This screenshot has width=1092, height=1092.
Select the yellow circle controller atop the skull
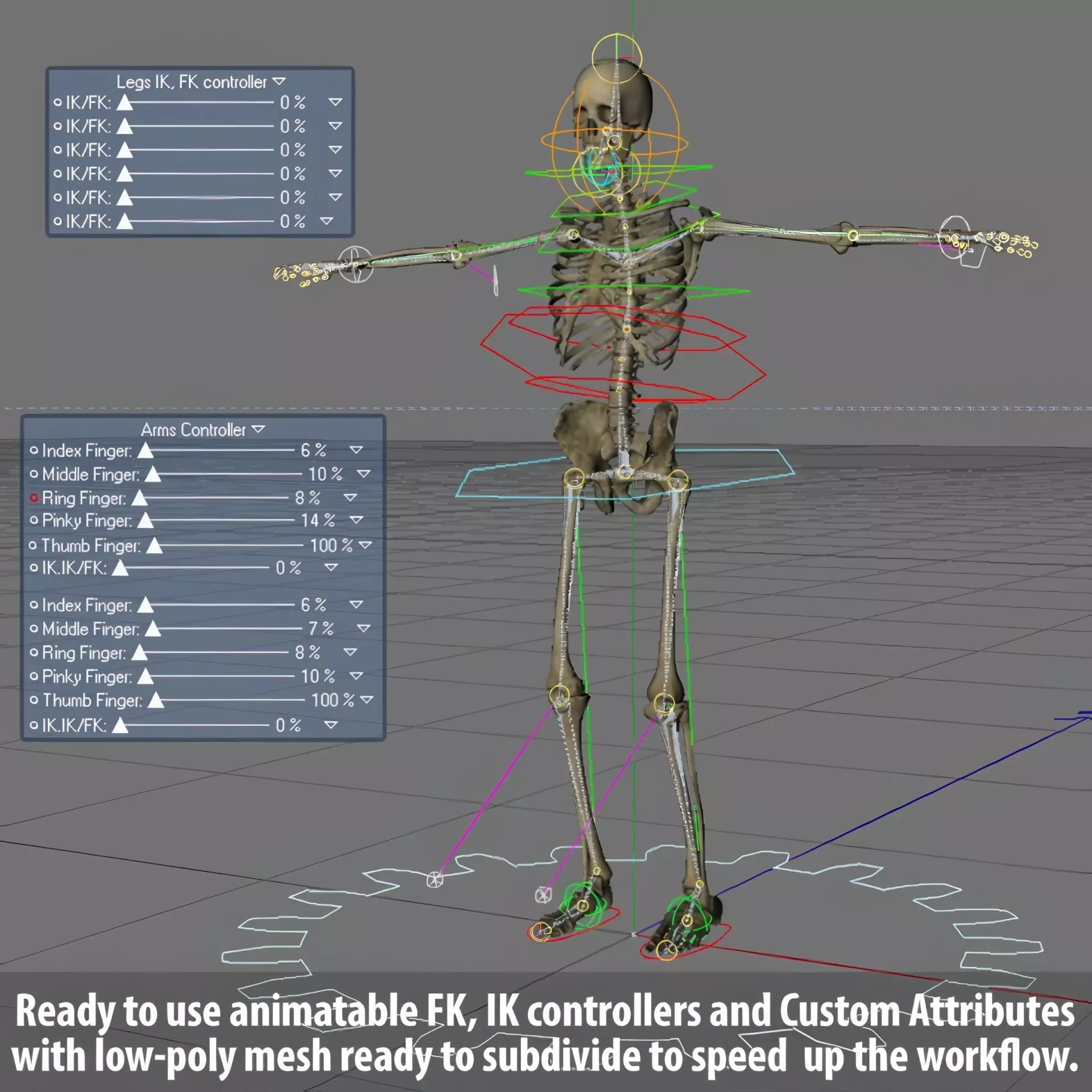coord(617,58)
